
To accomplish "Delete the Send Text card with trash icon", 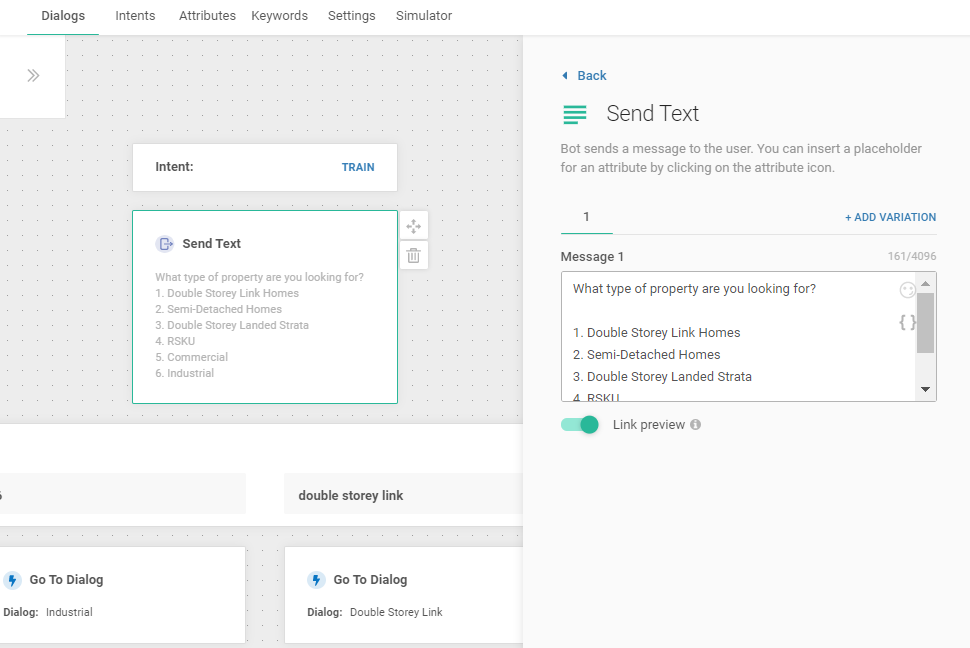I will [413, 256].
